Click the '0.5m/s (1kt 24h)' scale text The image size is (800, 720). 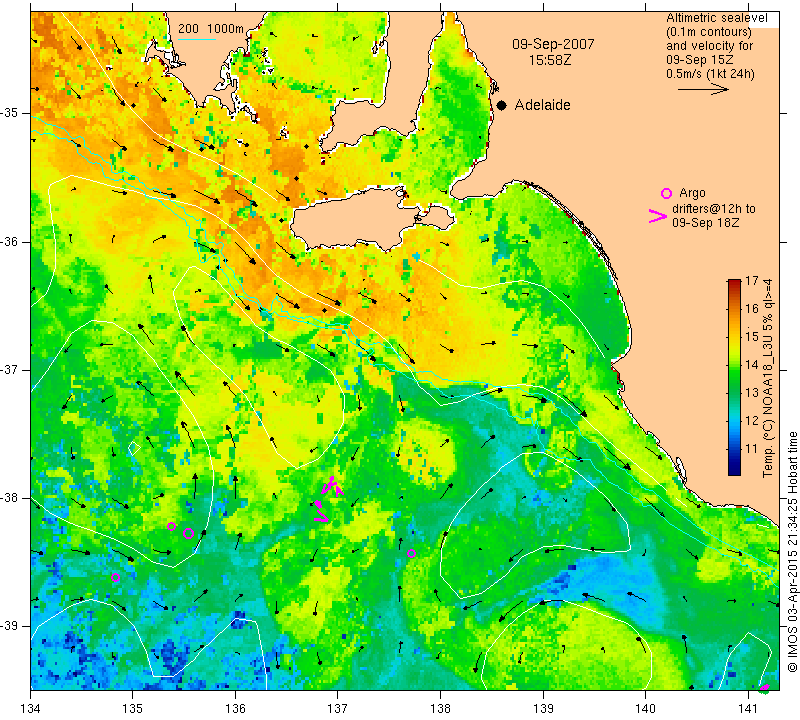710,74
